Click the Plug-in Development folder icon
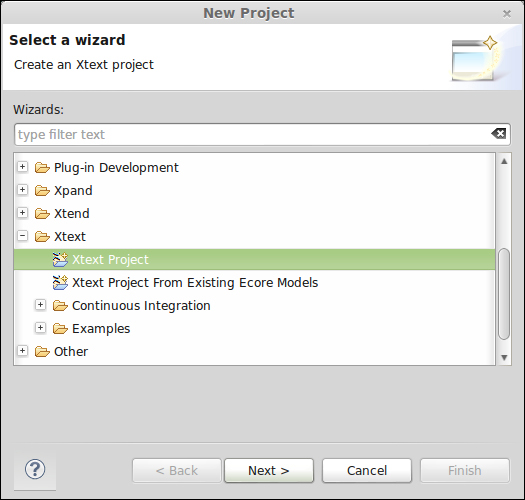The height and width of the screenshot is (500, 525). (42, 167)
